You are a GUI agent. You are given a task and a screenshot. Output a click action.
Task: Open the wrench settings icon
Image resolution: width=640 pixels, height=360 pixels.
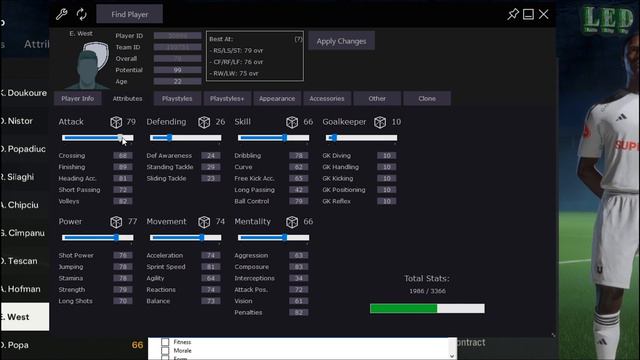point(62,14)
